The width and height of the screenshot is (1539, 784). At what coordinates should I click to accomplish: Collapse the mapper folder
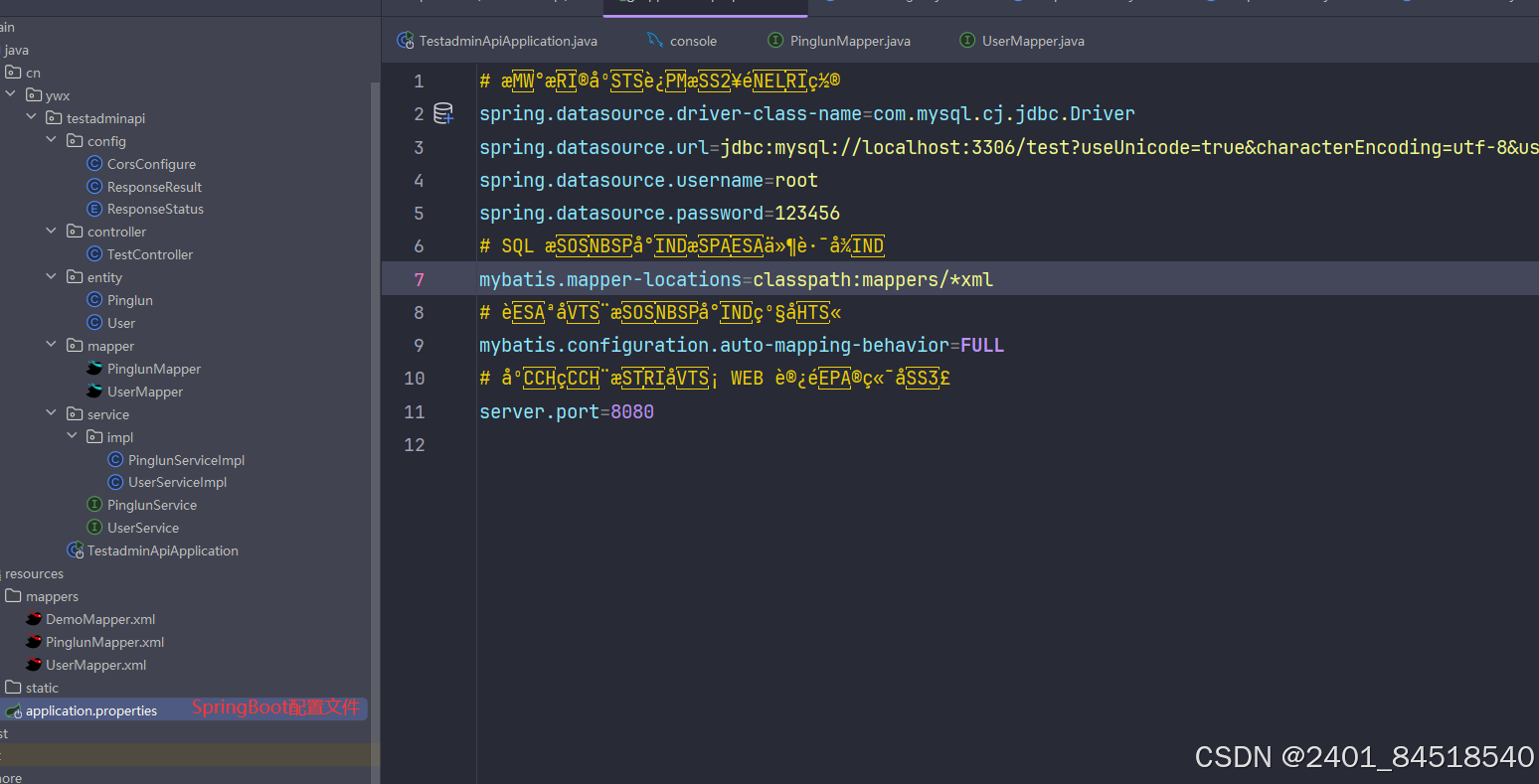[52, 345]
